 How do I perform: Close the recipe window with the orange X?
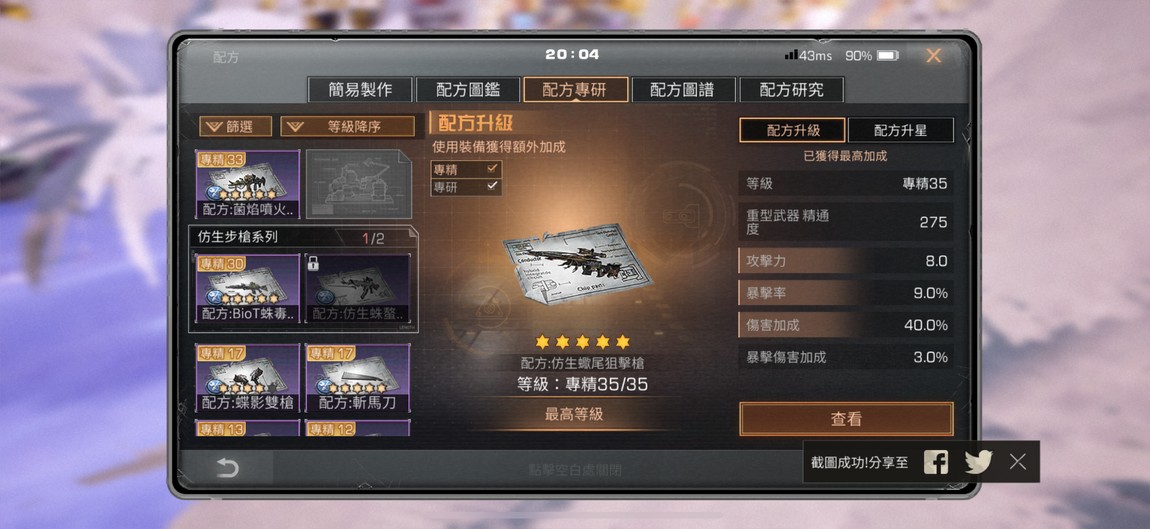(x=933, y=56)
